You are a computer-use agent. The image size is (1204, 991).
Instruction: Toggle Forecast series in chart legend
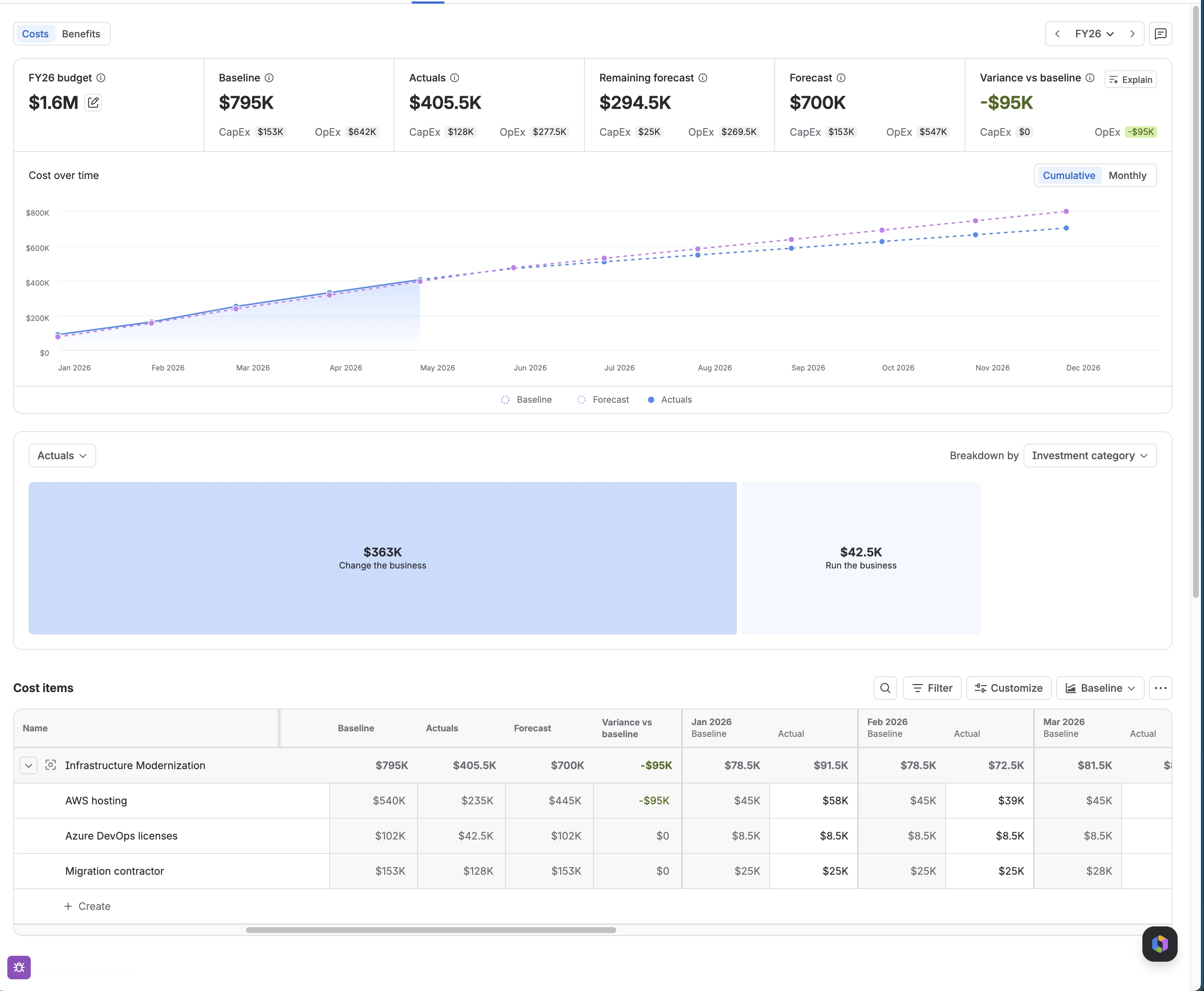(603, 400)
